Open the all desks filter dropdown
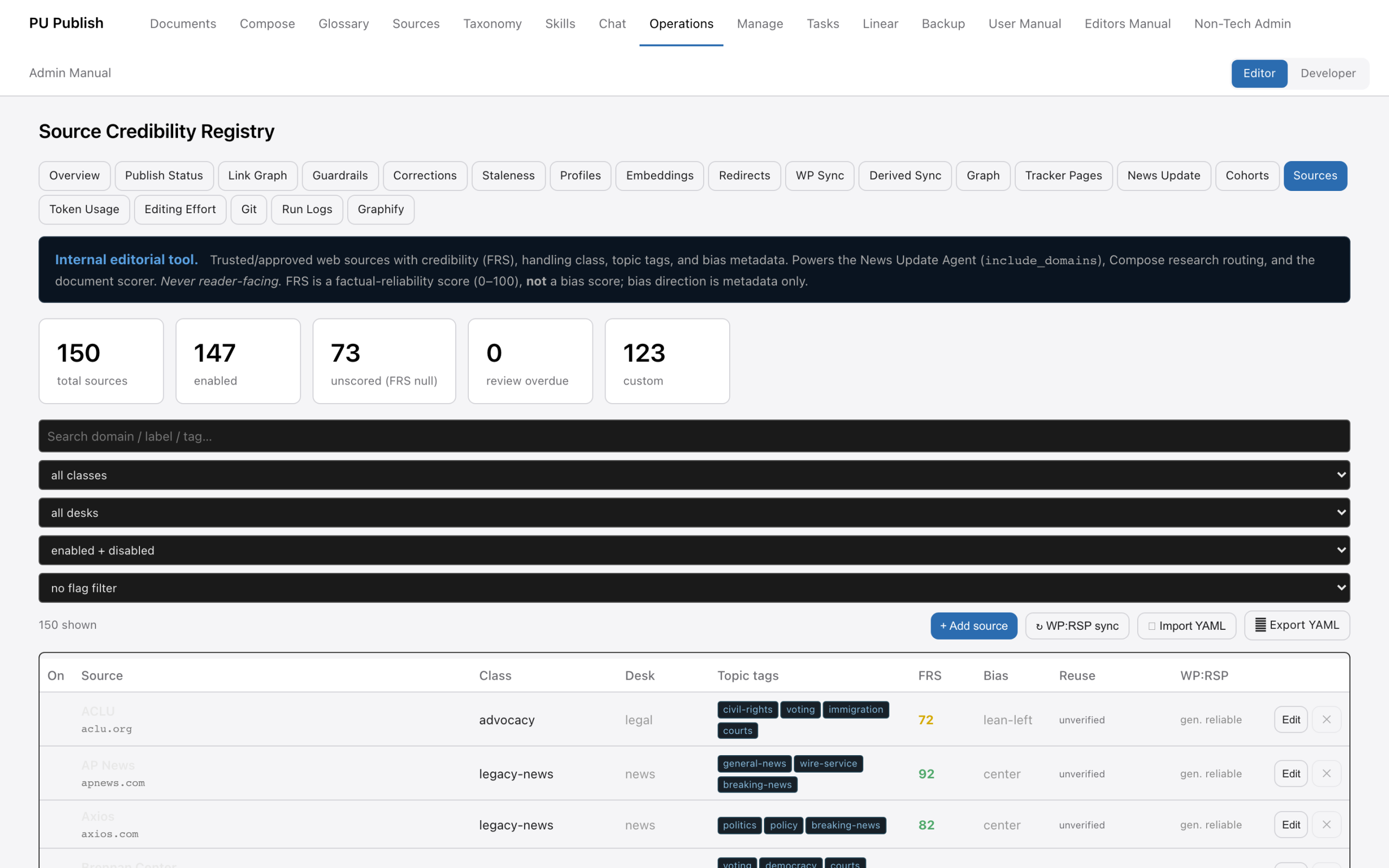Screen dimensions: 1389x868 694,513
